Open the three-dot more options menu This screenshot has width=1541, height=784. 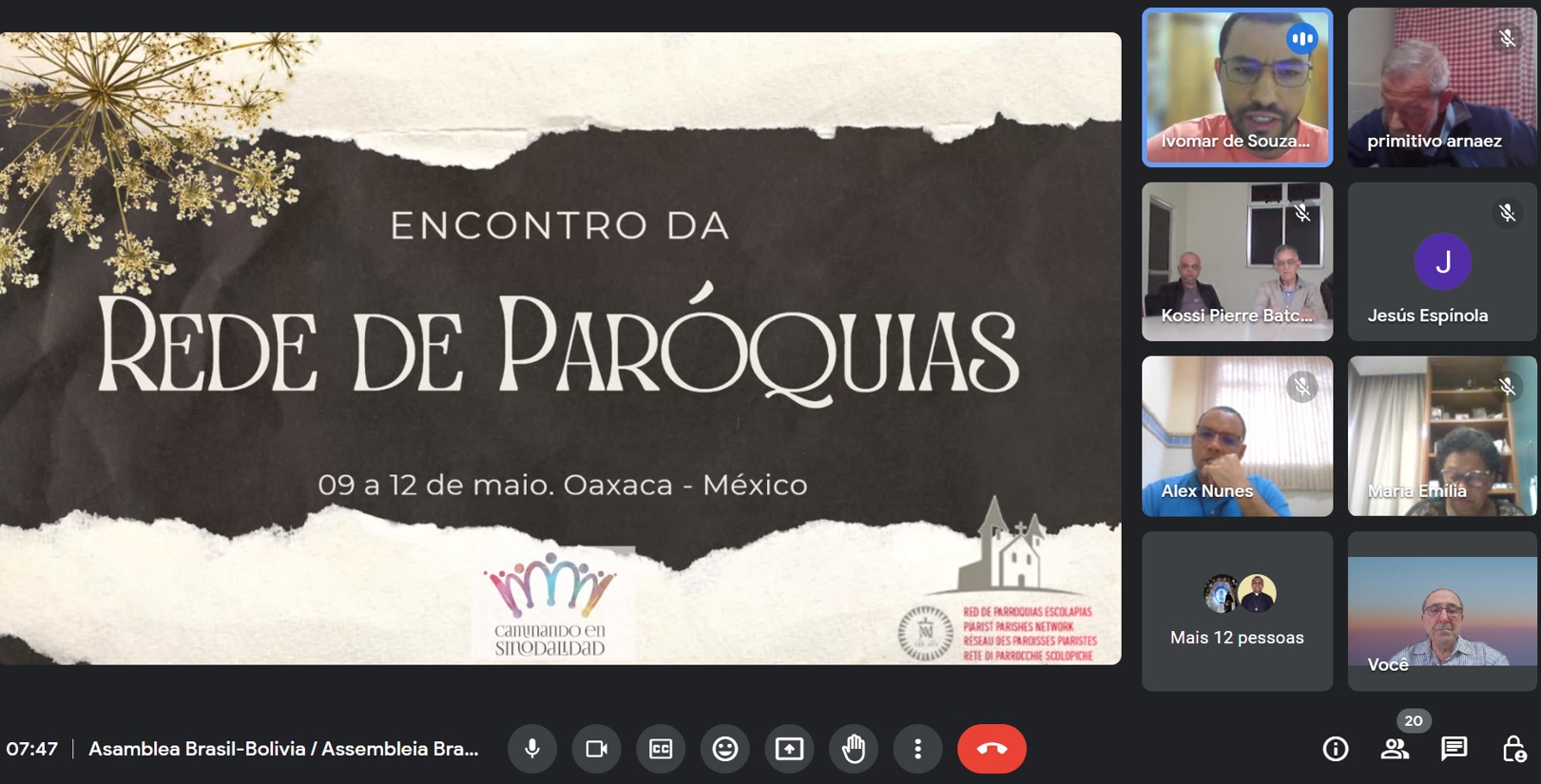917,749
